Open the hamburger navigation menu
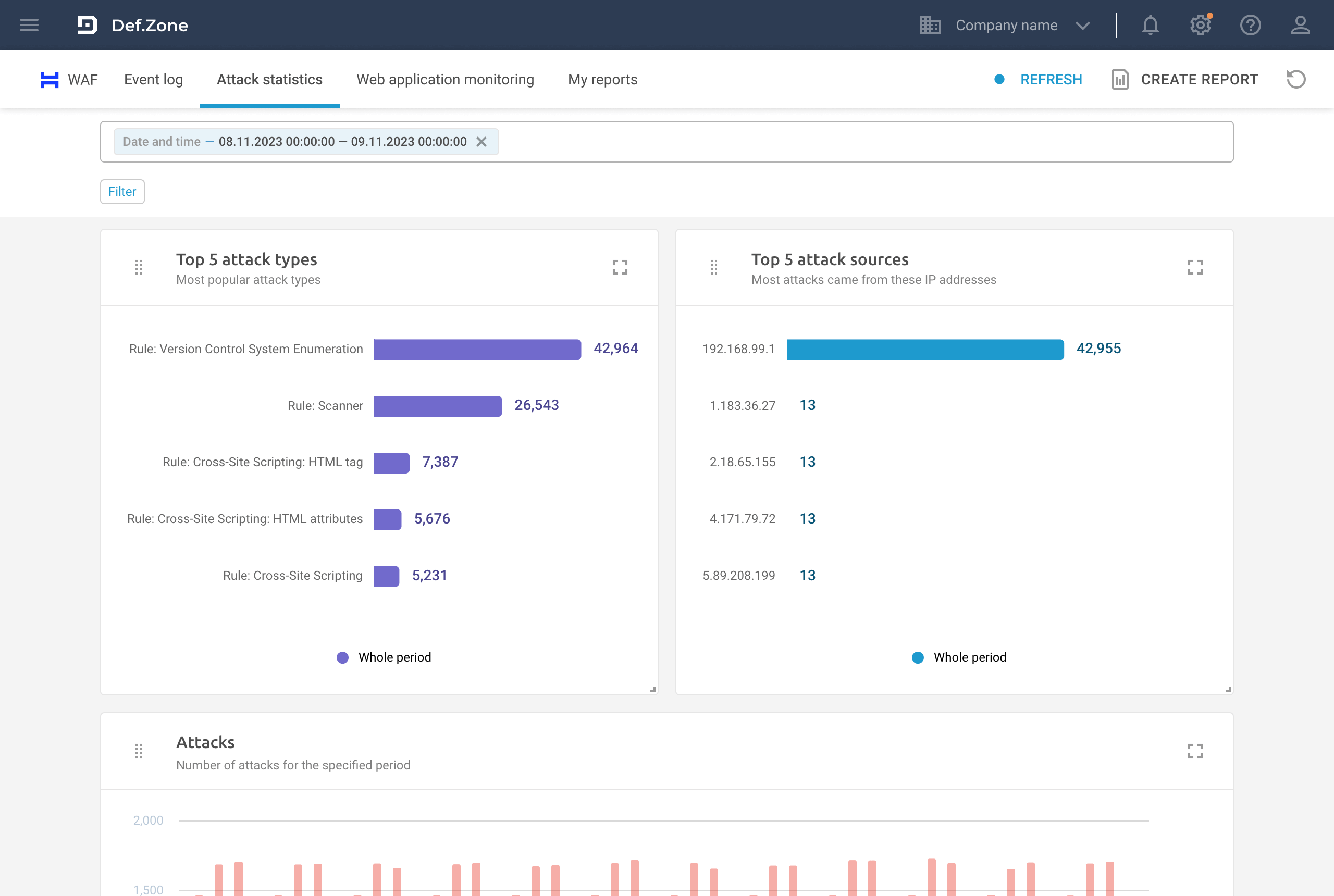The image size is (1334, 896). pyautogui.click(x=29, y=25)
